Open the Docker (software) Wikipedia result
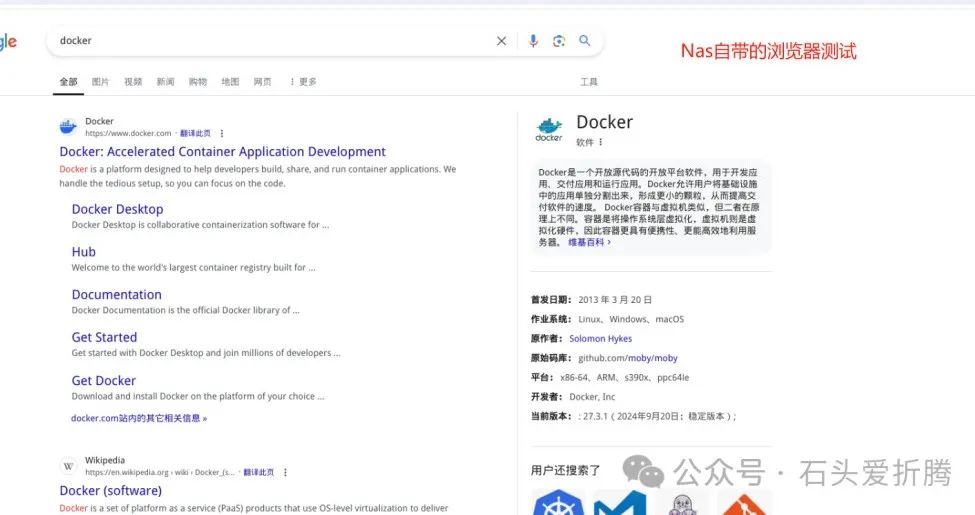975x515 pixels. (x=111, y=491)
